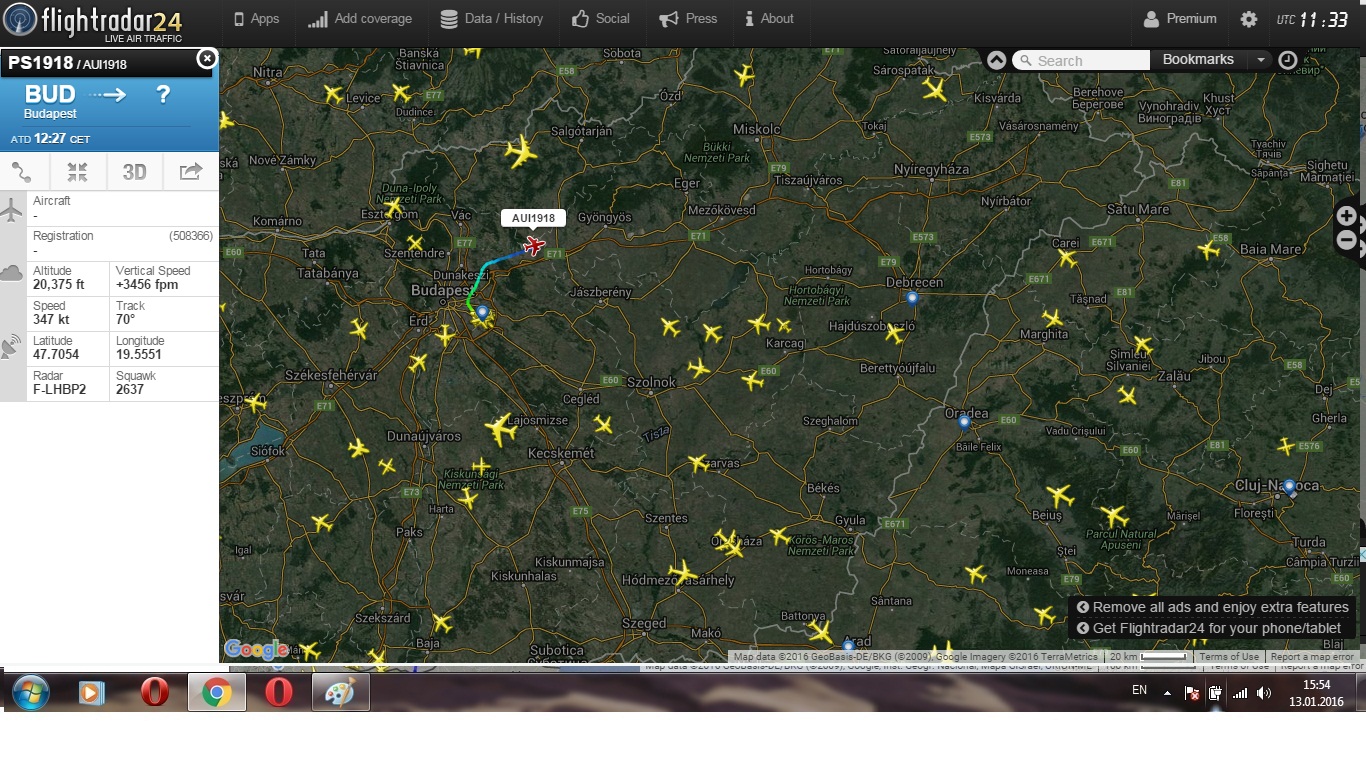Open the Apps menu
The image size is (1366, 768).
click(256, 19)
